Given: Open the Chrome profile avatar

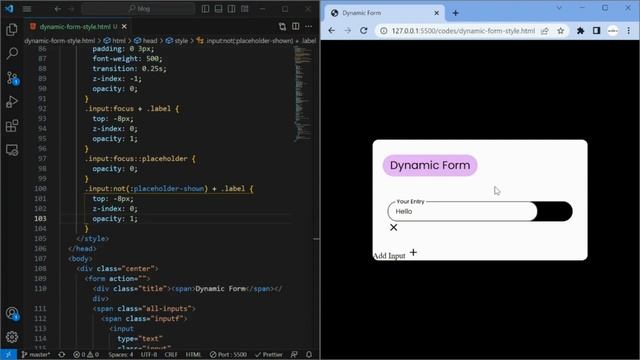Looking at the screenshot, I should point(613,31).
